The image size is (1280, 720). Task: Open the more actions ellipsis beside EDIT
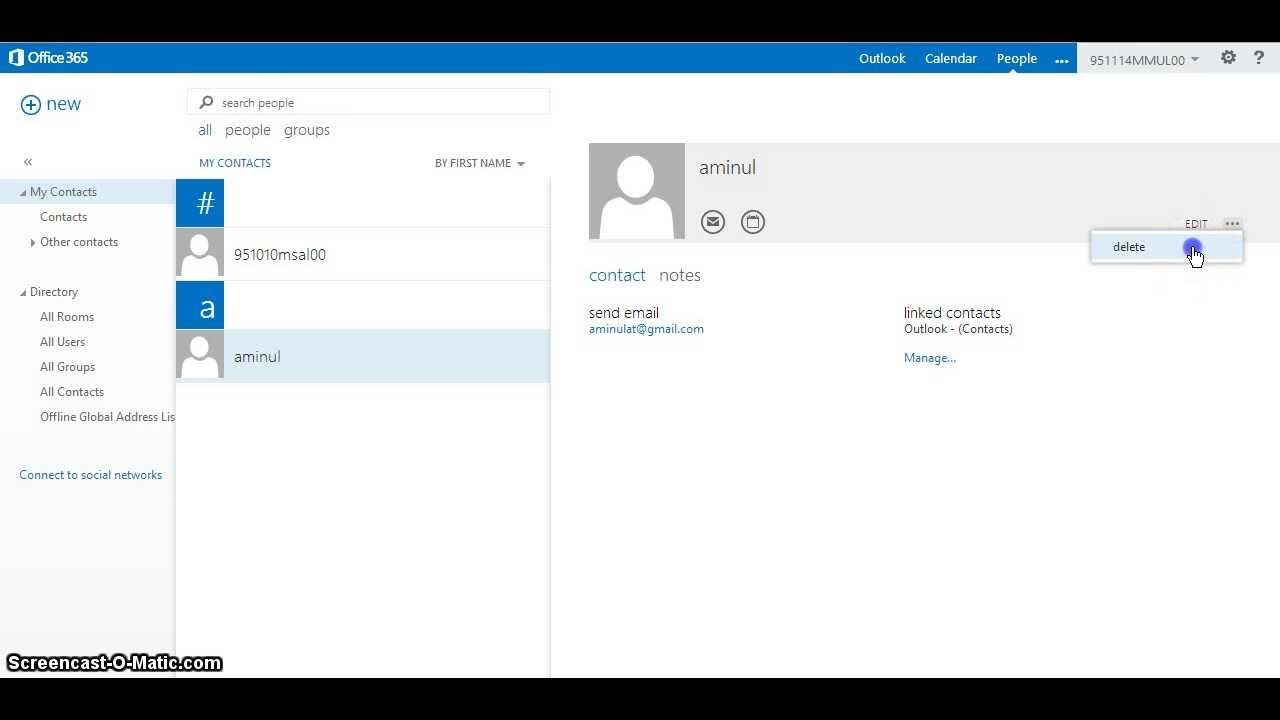click(1232, 224)
